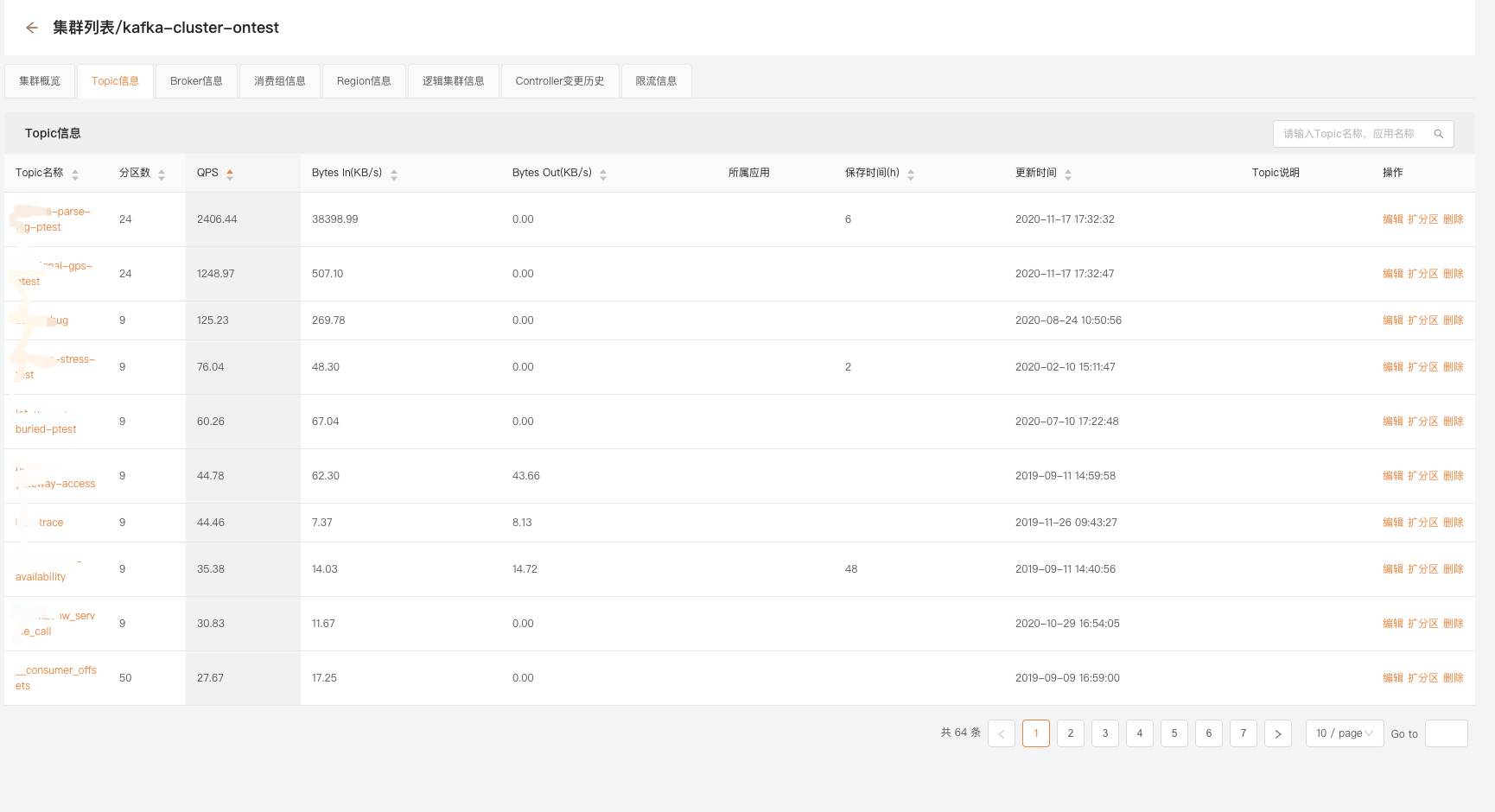Switch to the Region信息 tab
Viewport: 1495px width, 812px height.
click(364, 81)
